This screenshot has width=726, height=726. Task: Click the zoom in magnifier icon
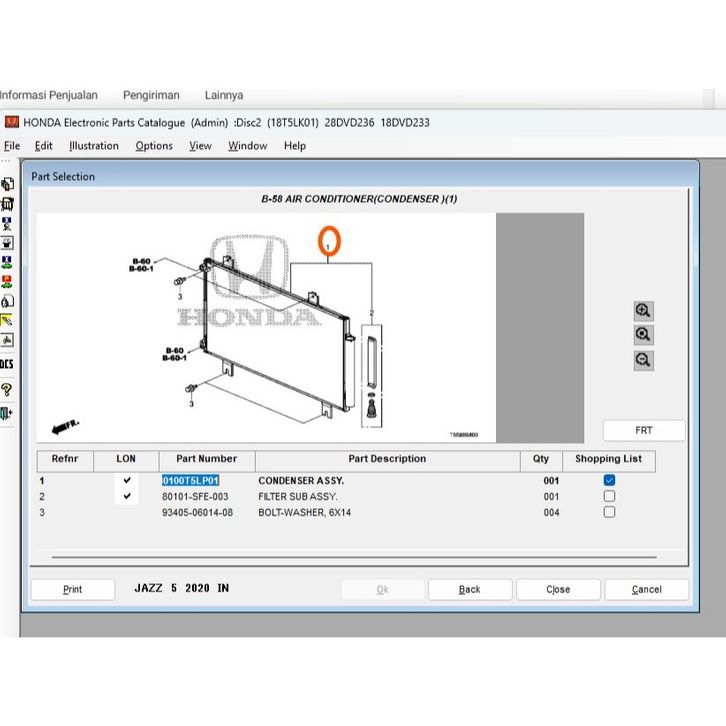pos(643,311)
